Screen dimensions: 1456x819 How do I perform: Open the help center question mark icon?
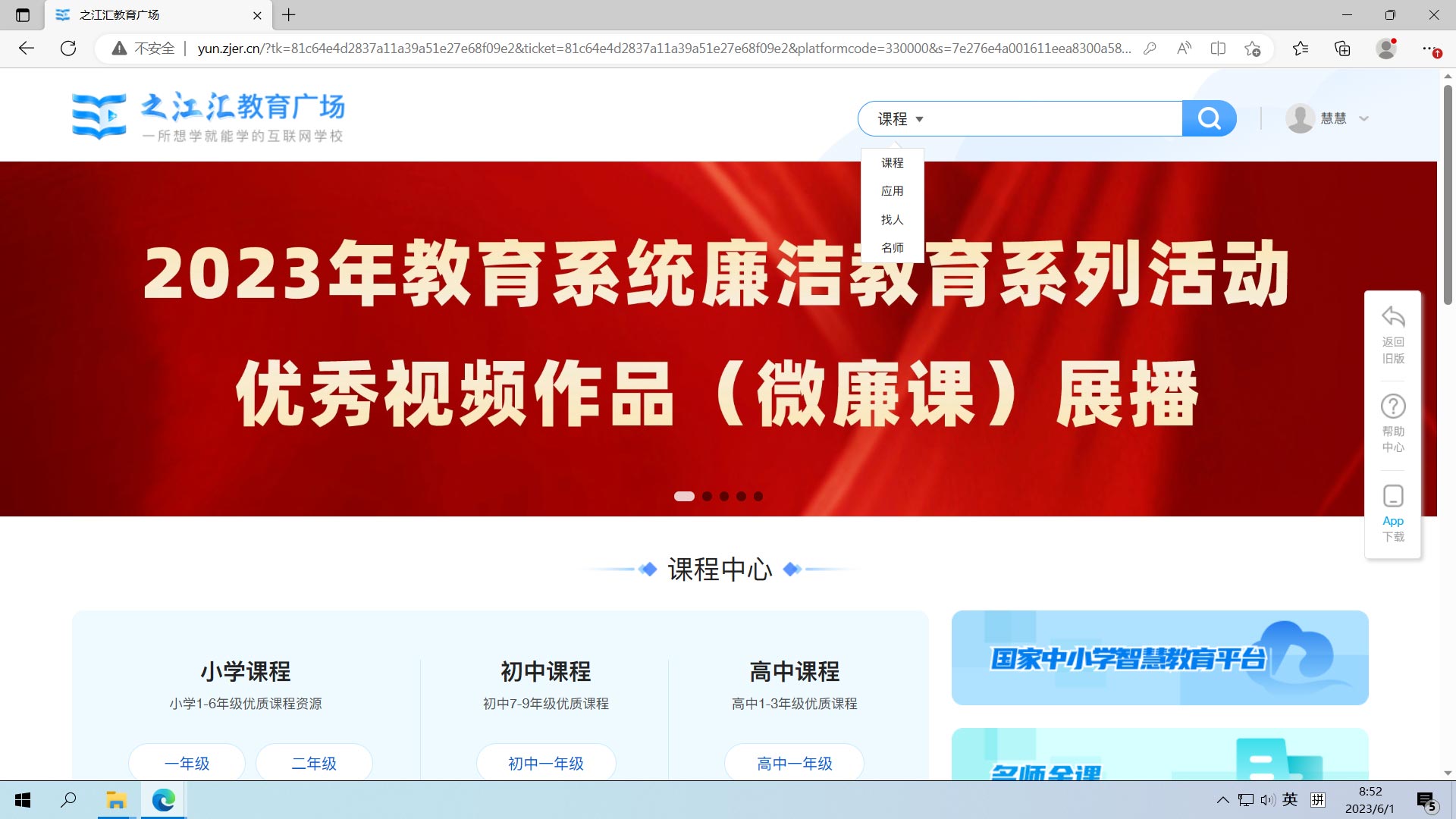pyautogui.click(x=1392, y=406)
